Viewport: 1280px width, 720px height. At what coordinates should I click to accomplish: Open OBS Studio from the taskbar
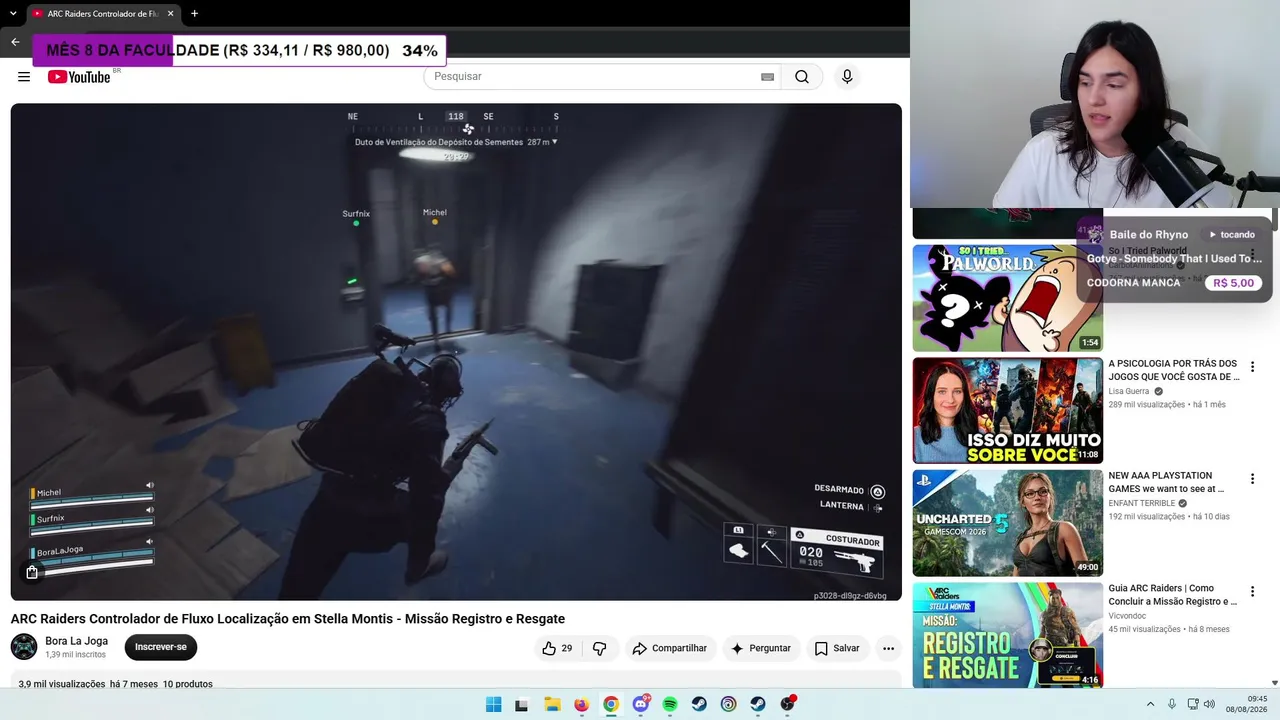788,704
